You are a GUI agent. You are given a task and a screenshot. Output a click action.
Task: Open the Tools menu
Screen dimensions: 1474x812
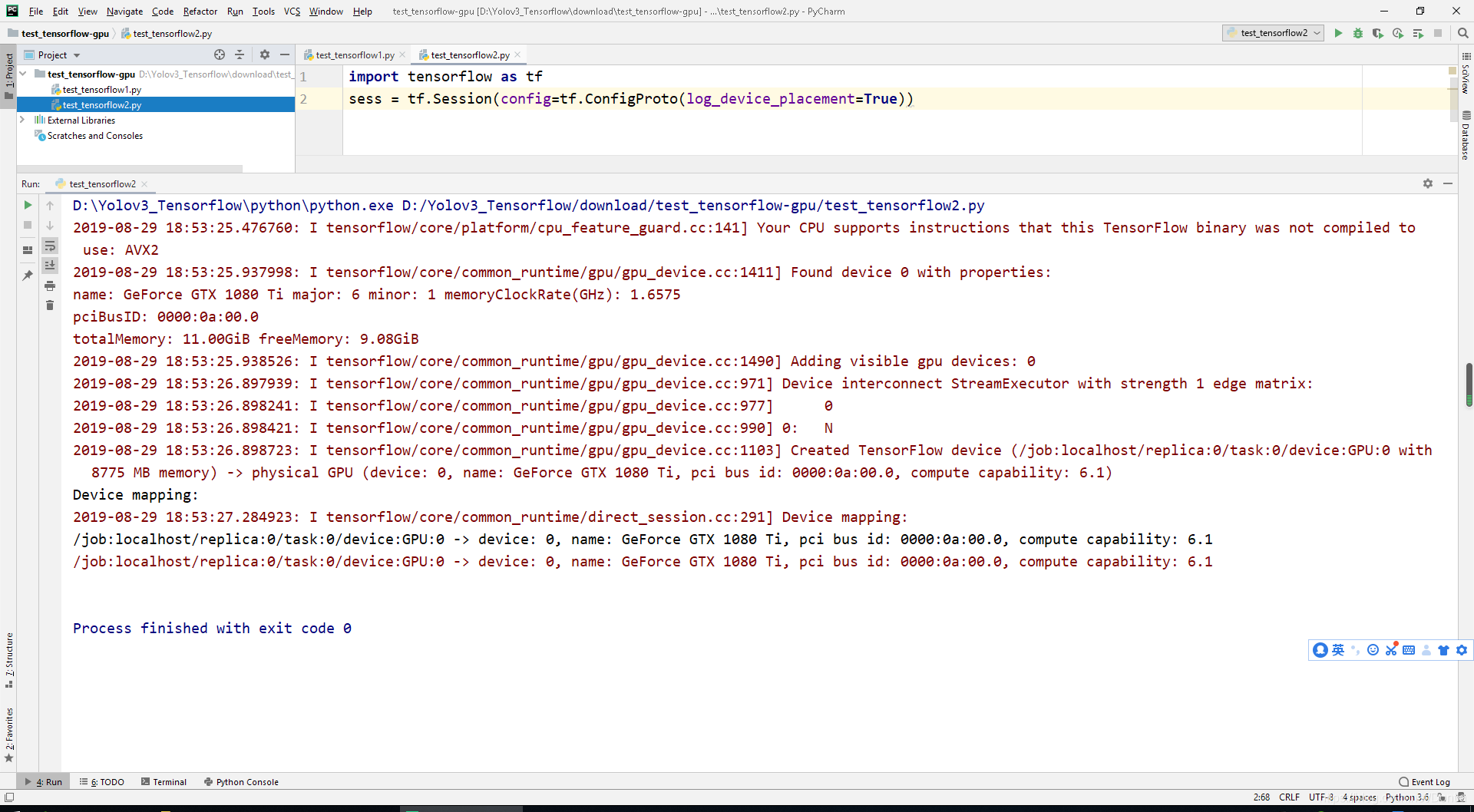[x=263, y=12]
